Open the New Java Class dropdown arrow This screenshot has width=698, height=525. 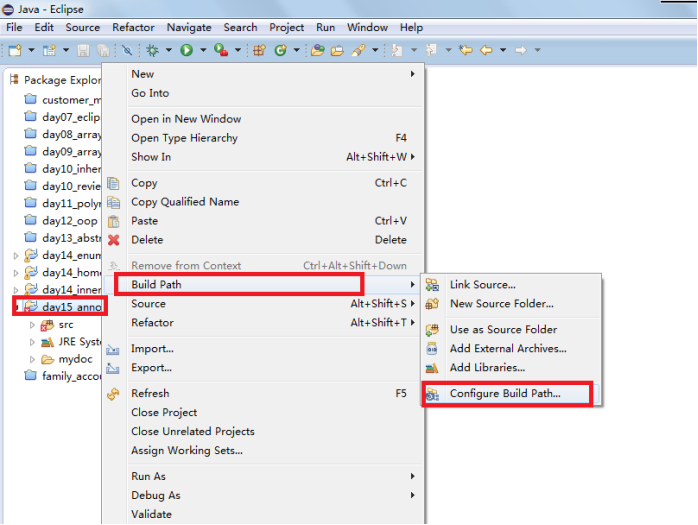296,50
